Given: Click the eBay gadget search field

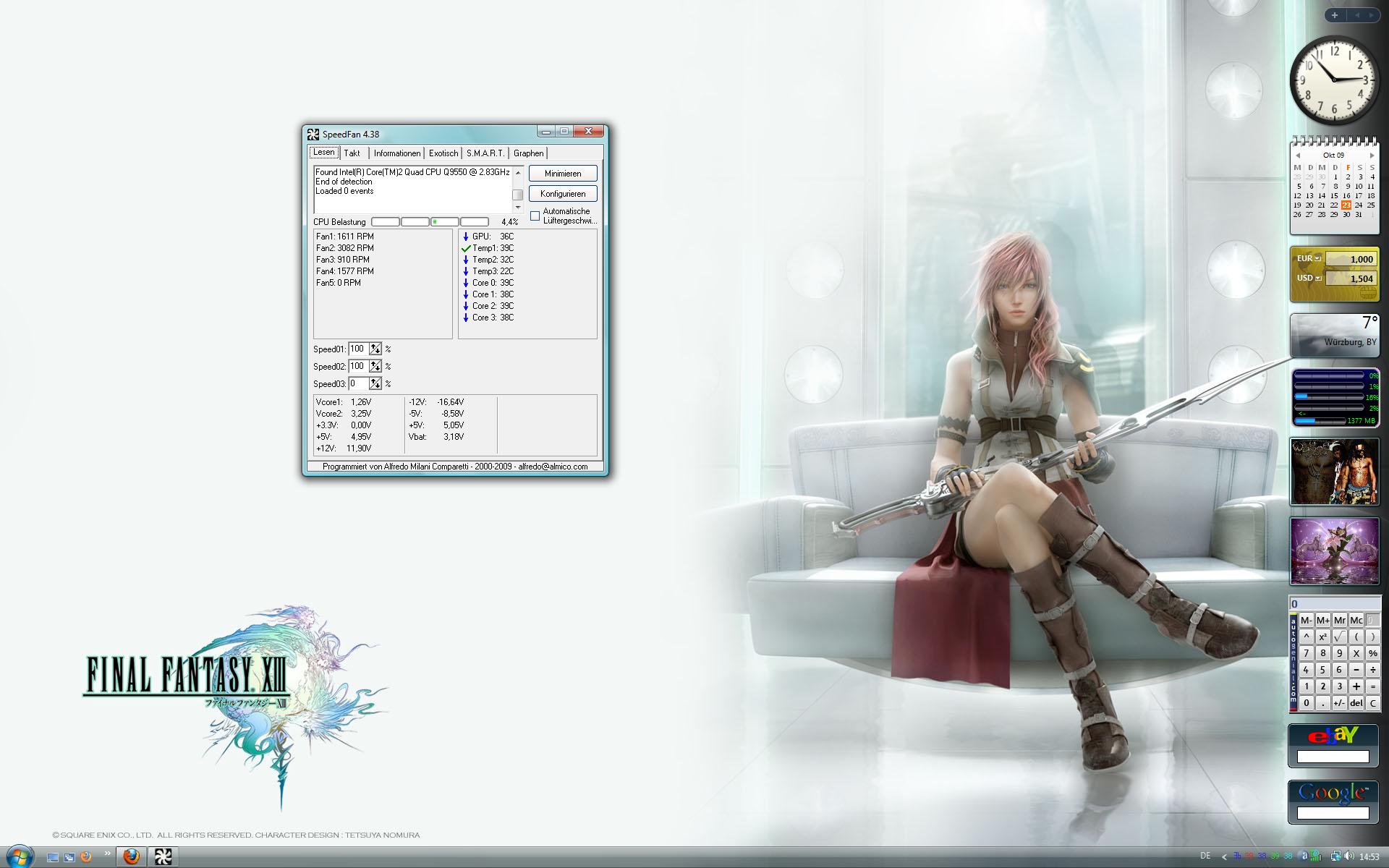Looking at the screenshot, I should pos(1333,757).
